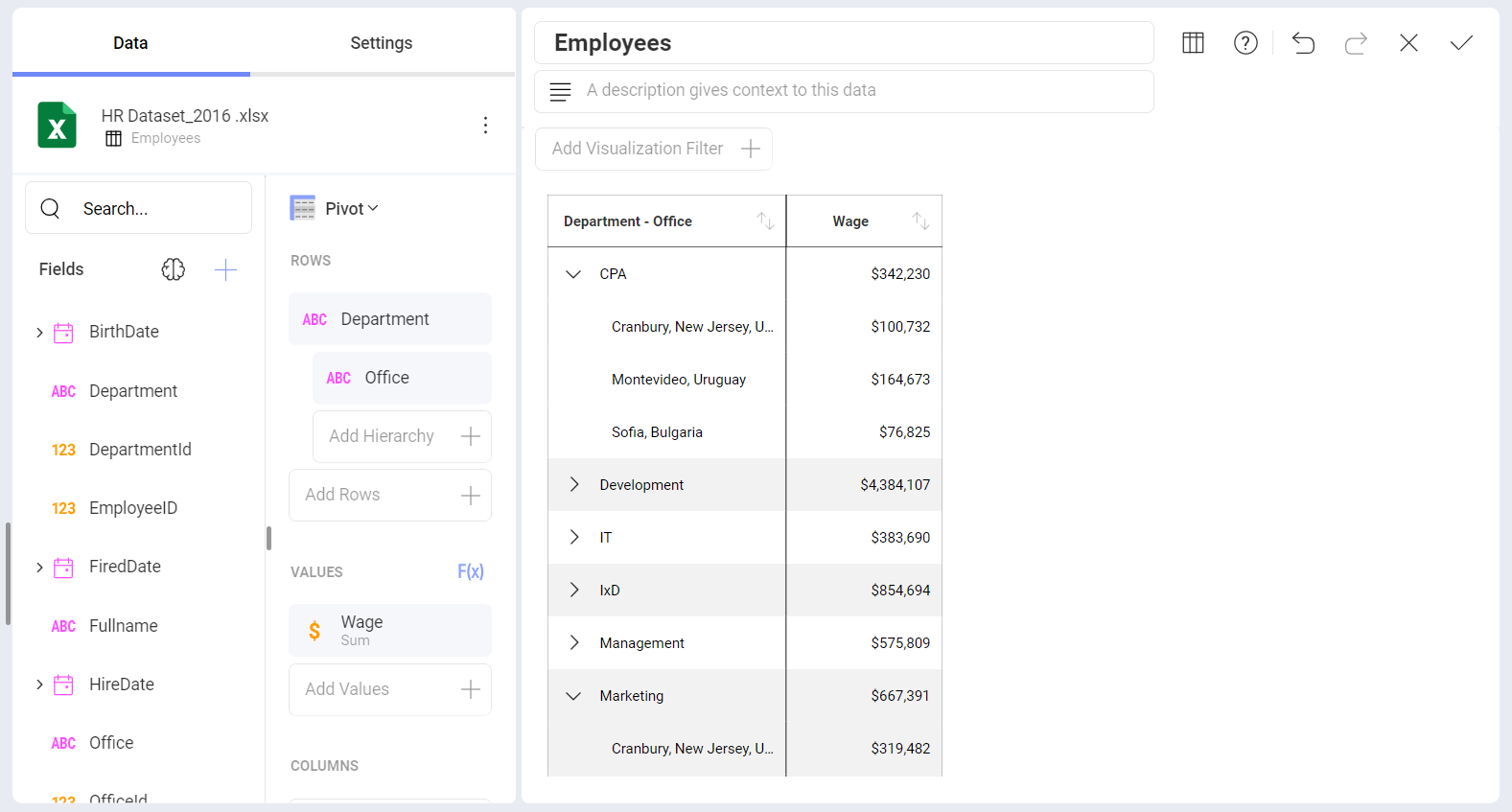The height and width of the screenshot is (812, 1512).
Task: Click the fields list scrollbar
Action: (8, 573)
